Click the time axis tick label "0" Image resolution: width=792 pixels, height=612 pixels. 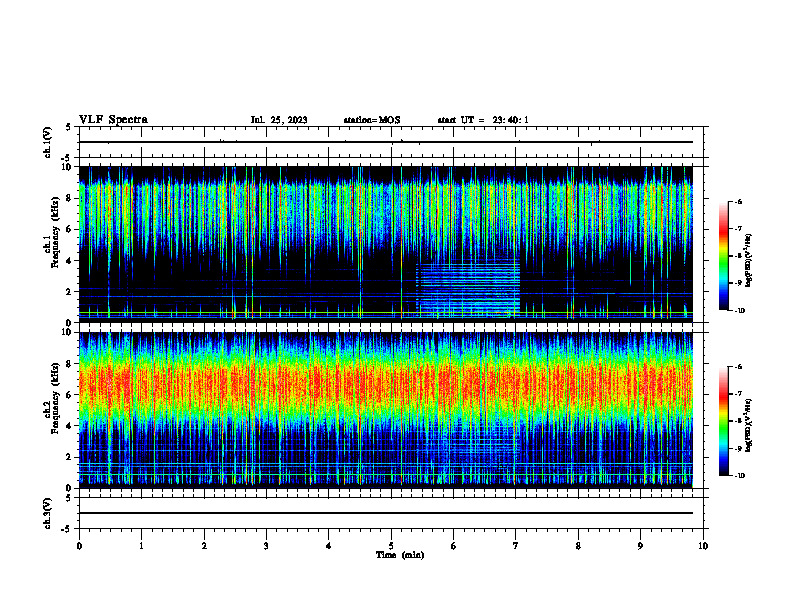(x=79, y=546)
